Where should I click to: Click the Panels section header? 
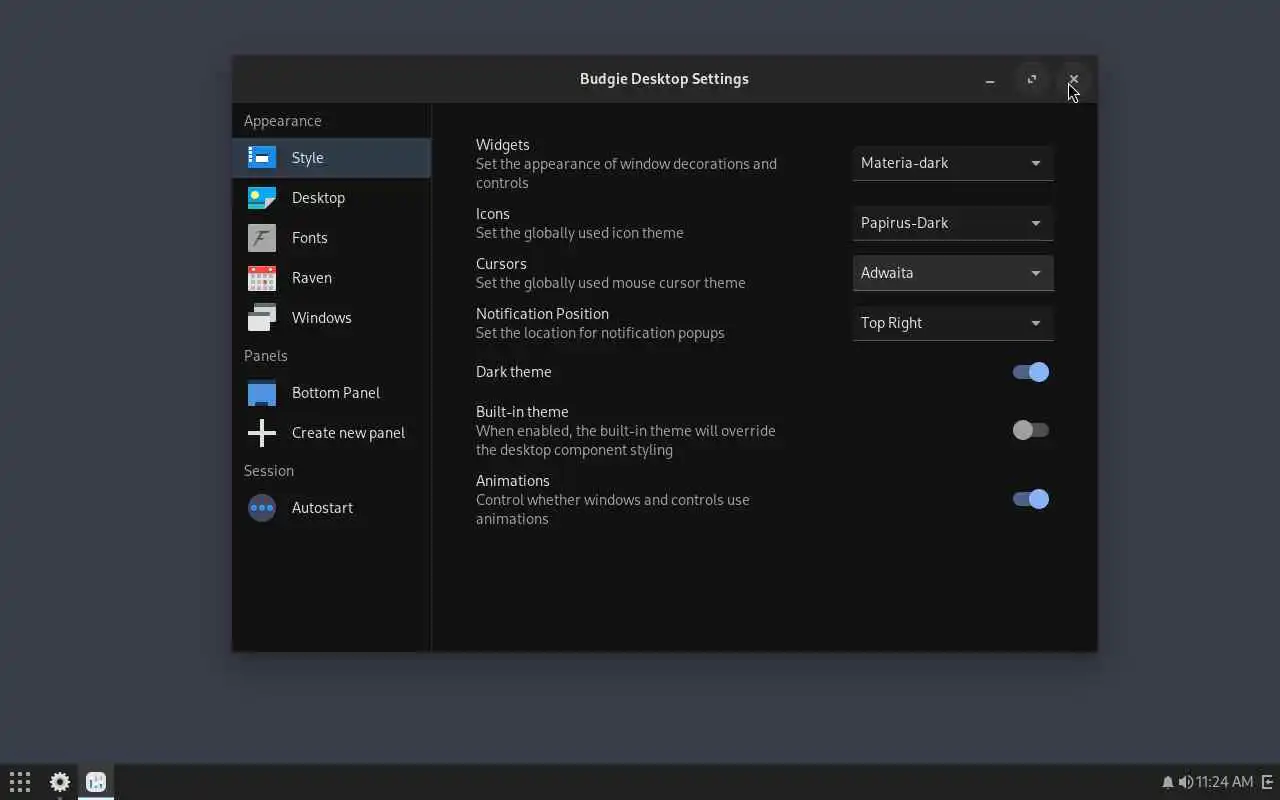click(x=266, y=356)
